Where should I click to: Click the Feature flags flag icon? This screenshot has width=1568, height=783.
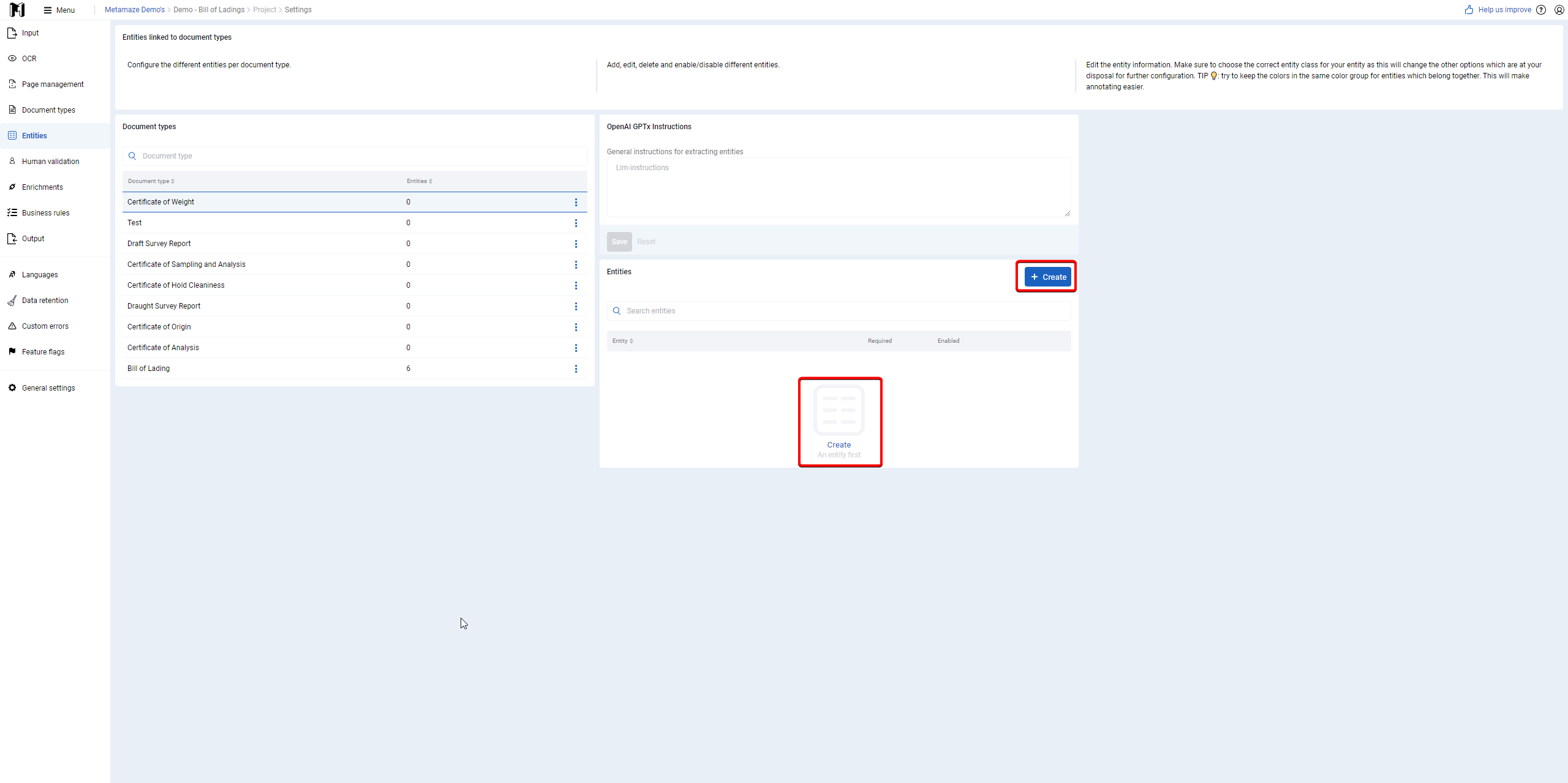pyautogui.click(x=12, y=352)
